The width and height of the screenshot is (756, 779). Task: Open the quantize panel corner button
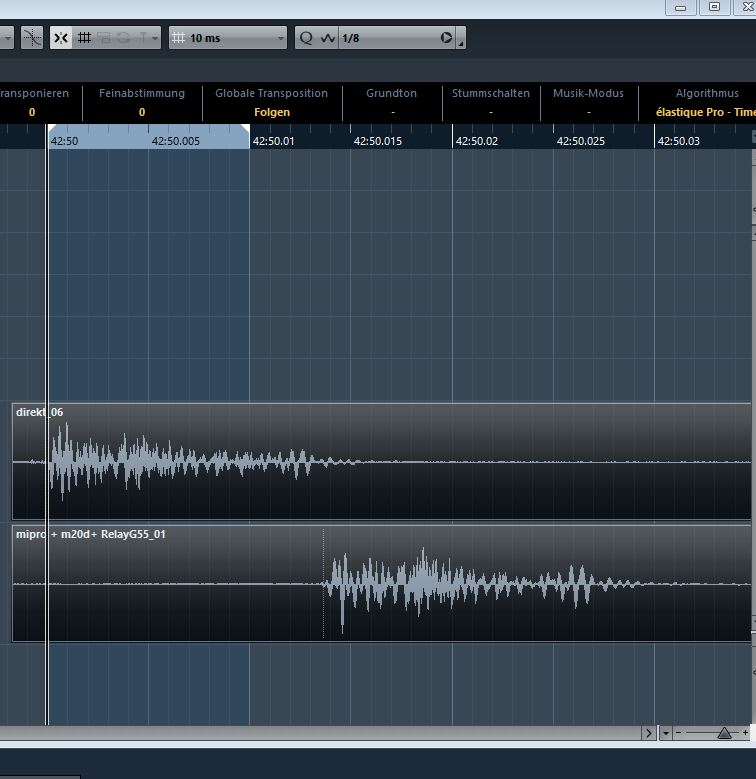461,38
